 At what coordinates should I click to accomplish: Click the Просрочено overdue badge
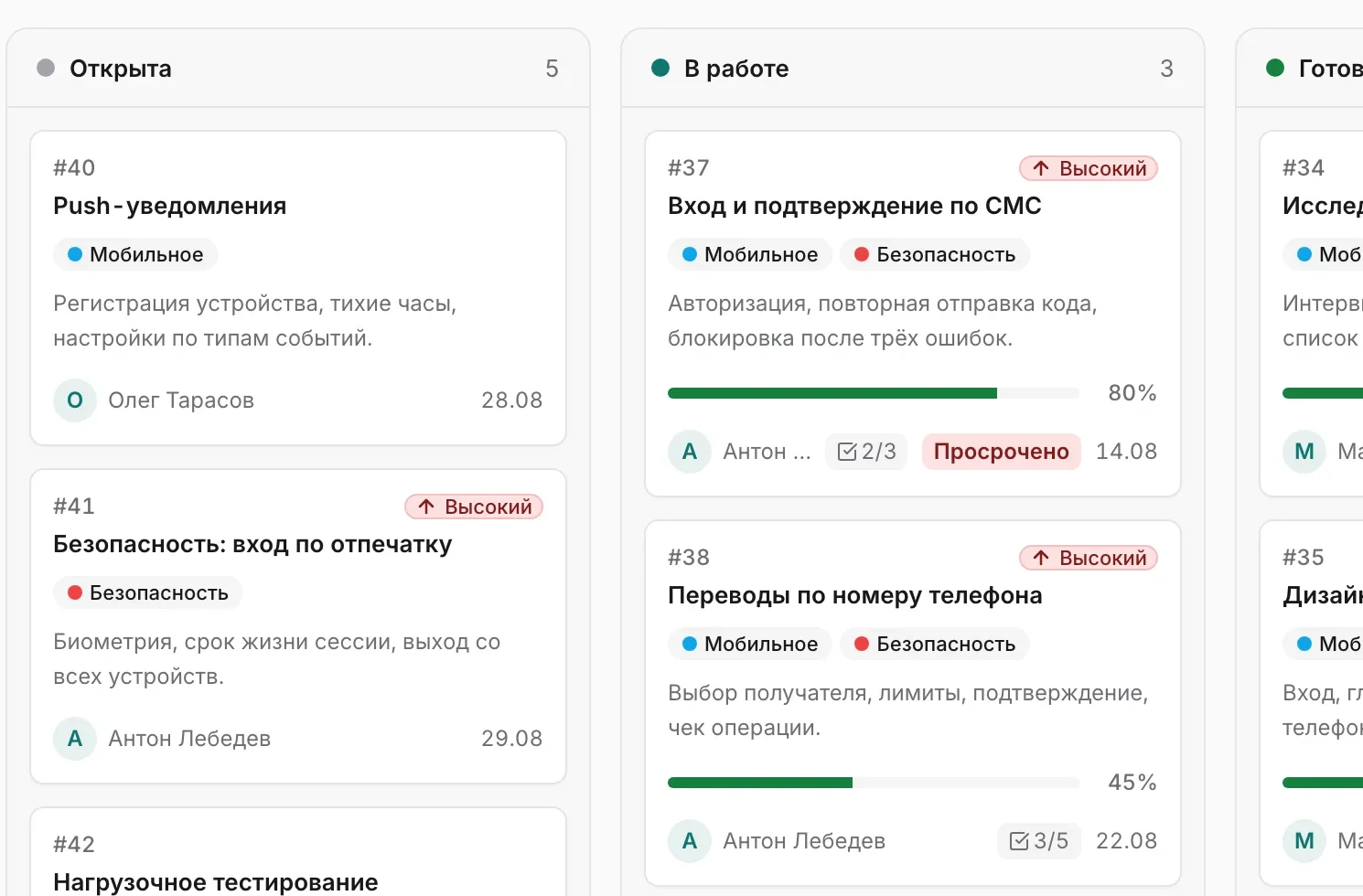coord(1002,452)
